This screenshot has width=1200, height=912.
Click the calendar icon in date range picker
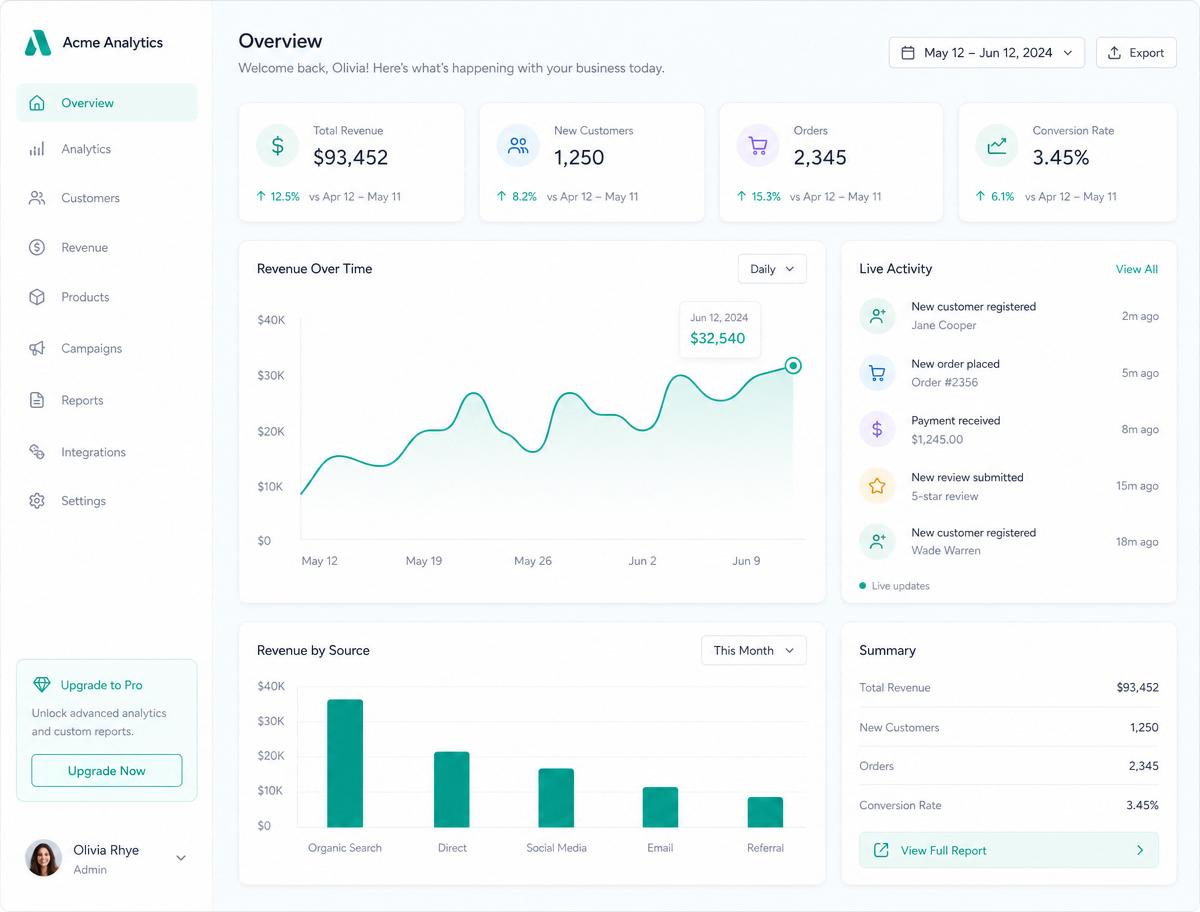[908, 53]
